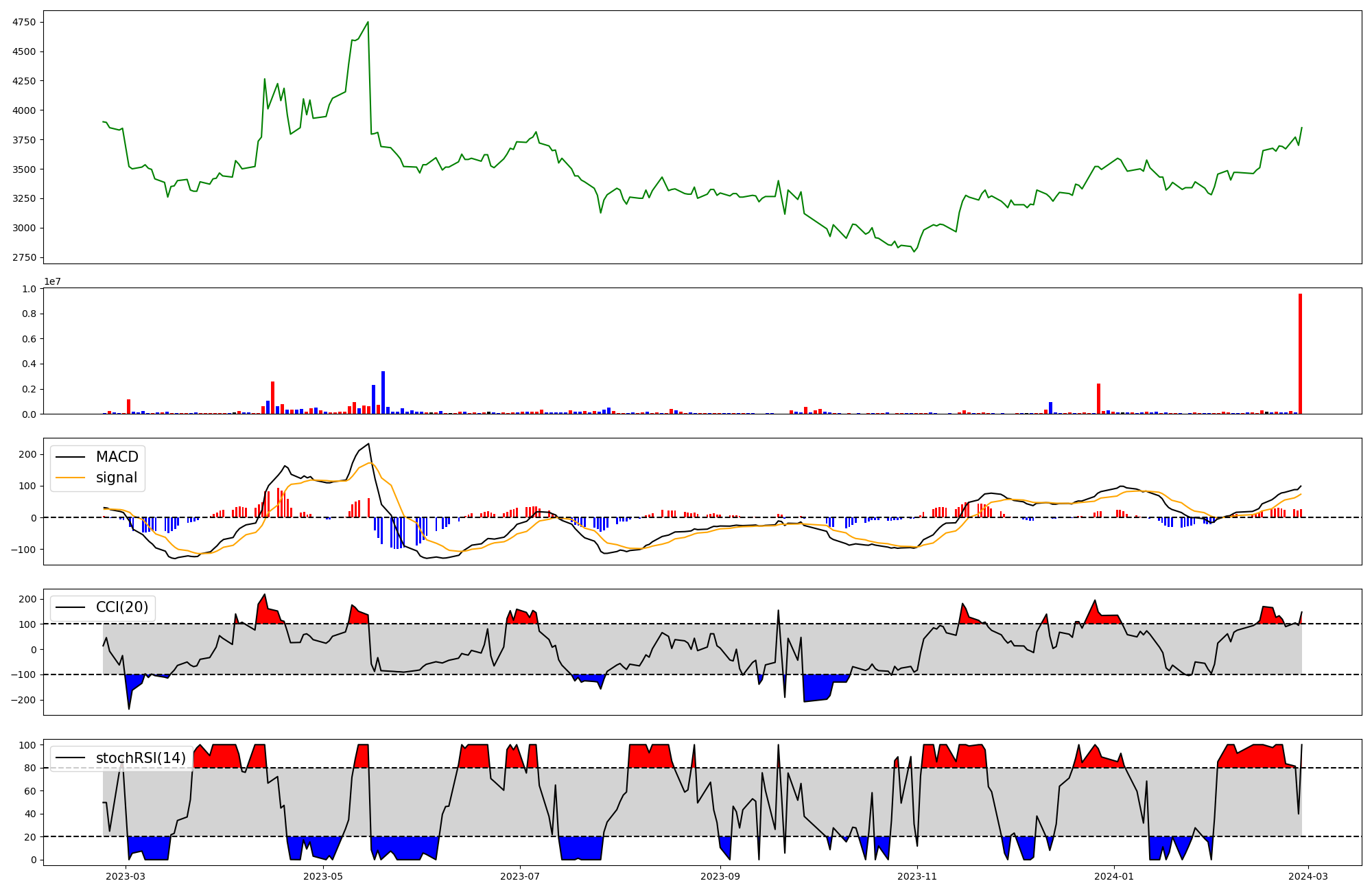Click the MACD line peak above 200

(x=369, y=444)
